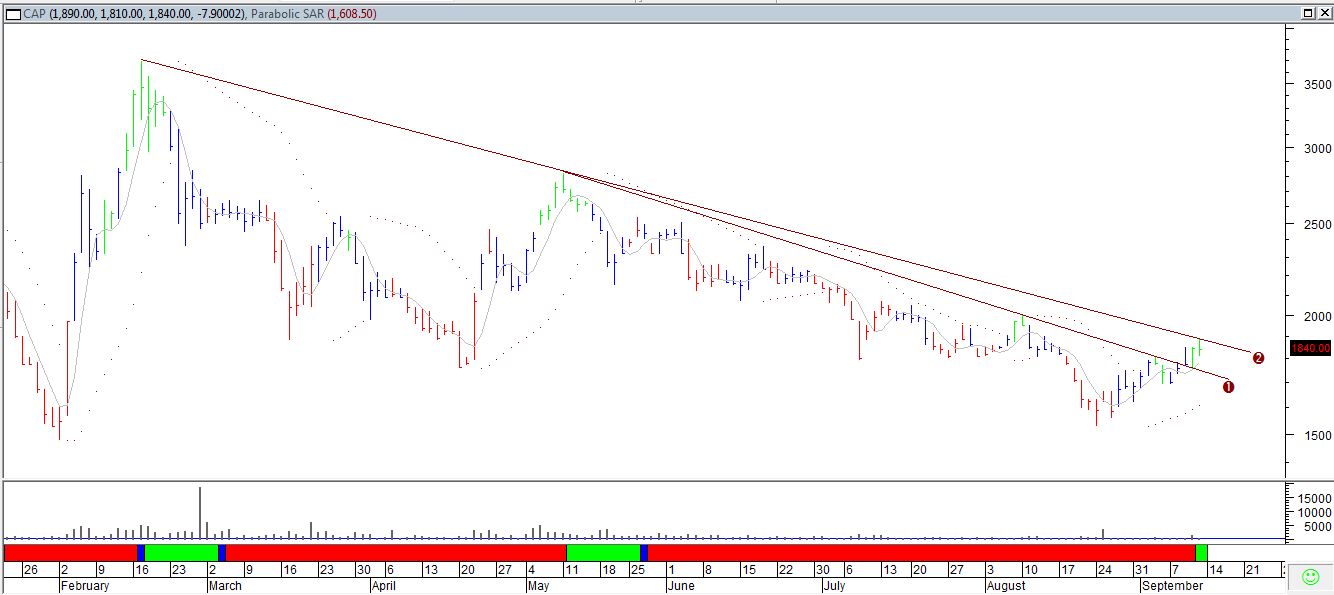Click the 26 date label on time axis

(31, 570)
